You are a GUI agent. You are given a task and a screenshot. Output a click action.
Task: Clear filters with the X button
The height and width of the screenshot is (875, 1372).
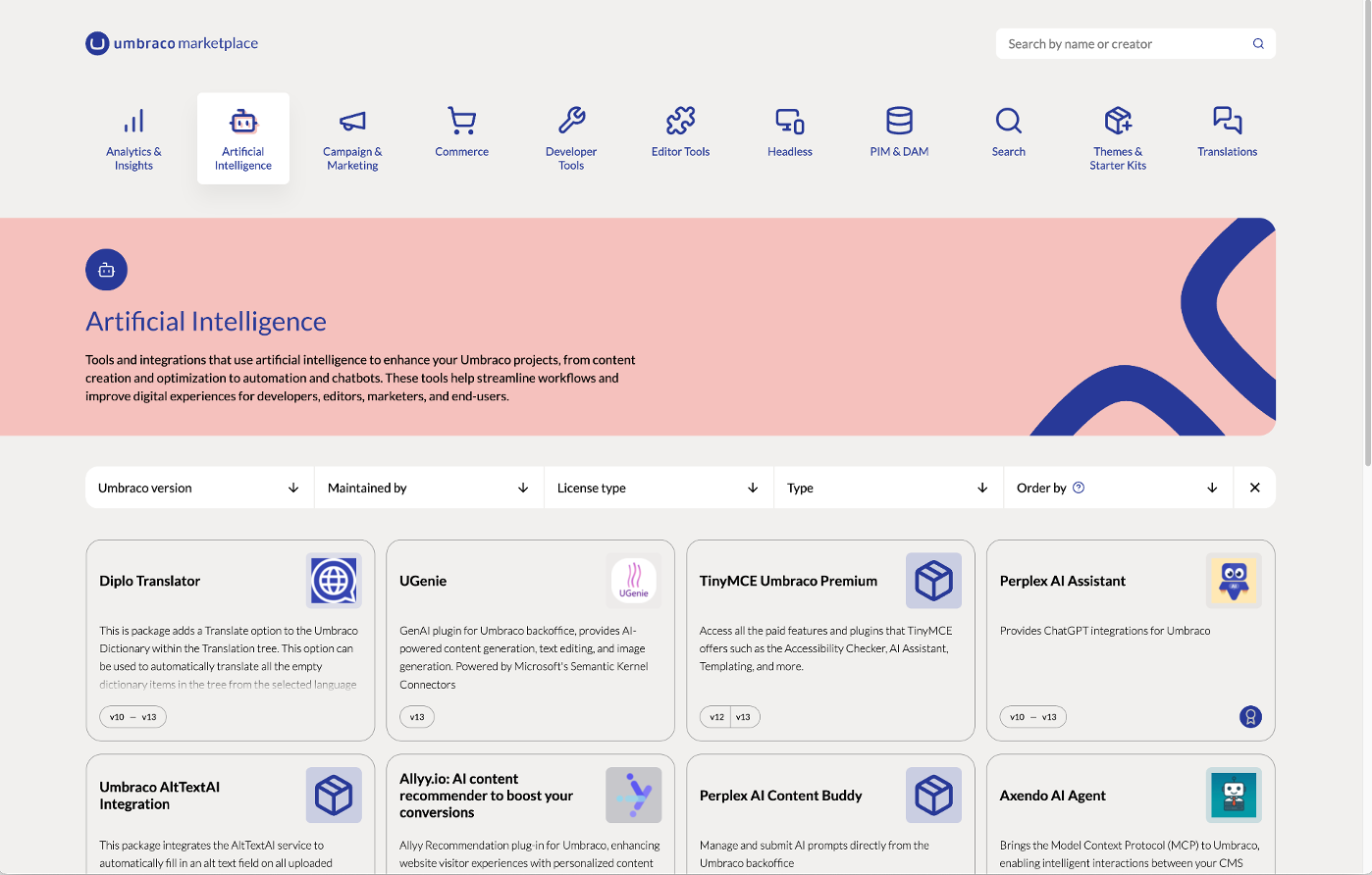coord(1254,488)
